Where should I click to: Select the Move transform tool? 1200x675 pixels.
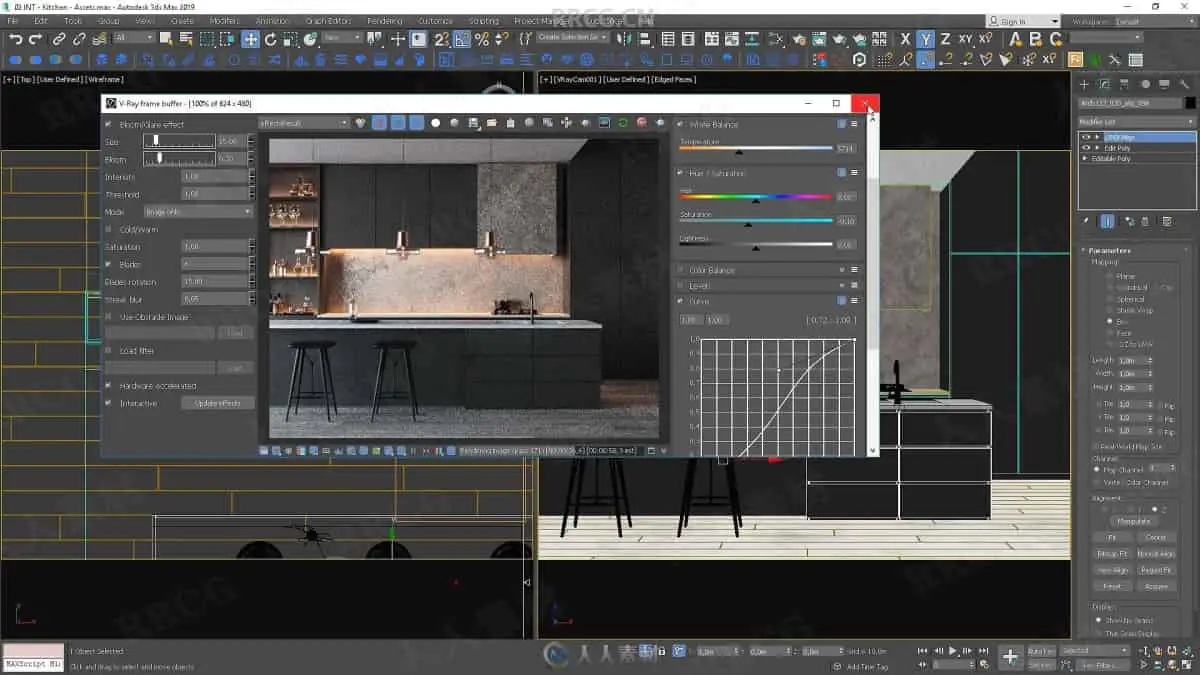(250, 39)
